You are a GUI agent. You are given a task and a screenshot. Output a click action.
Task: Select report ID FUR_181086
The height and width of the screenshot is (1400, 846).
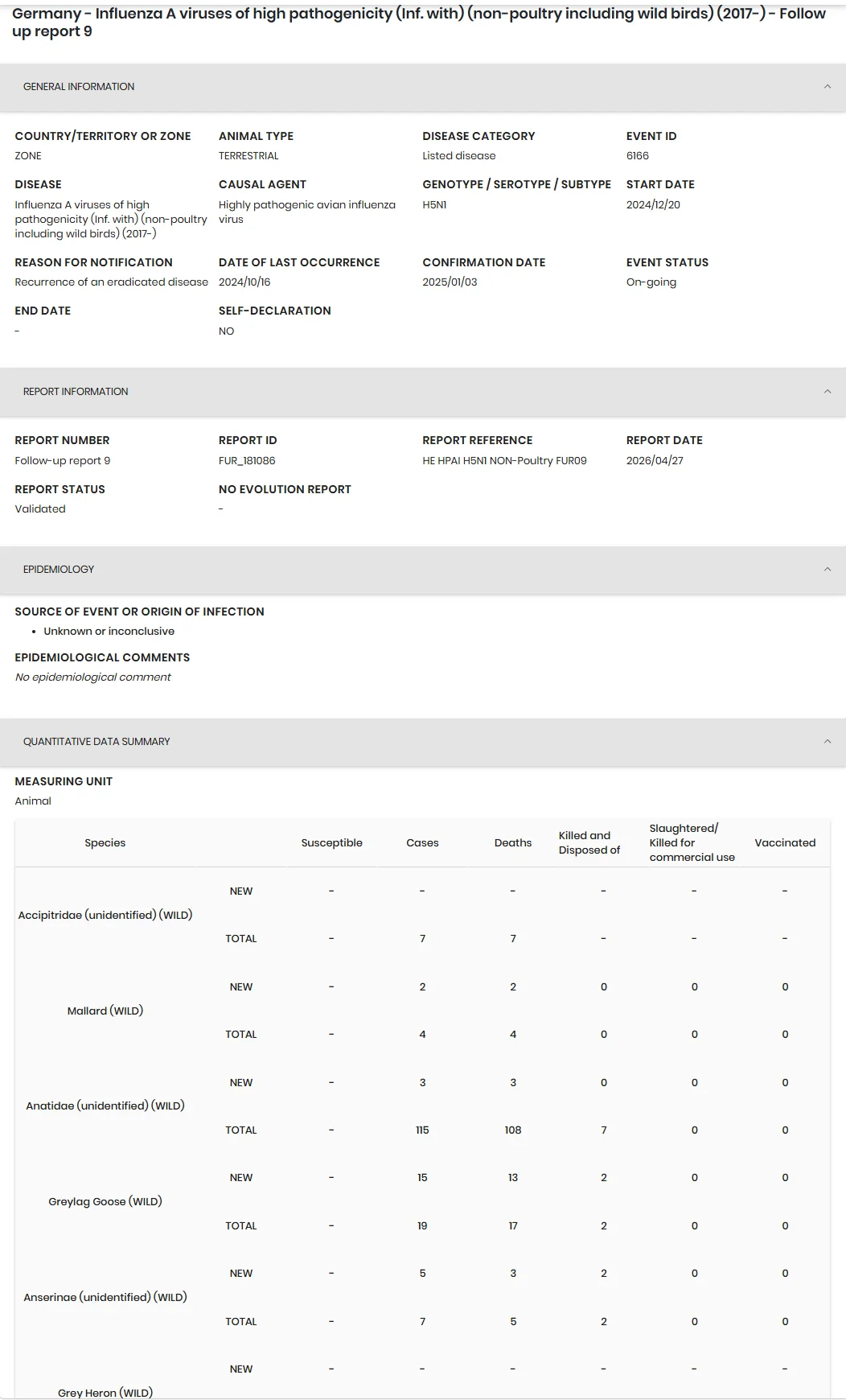(247, 461)
